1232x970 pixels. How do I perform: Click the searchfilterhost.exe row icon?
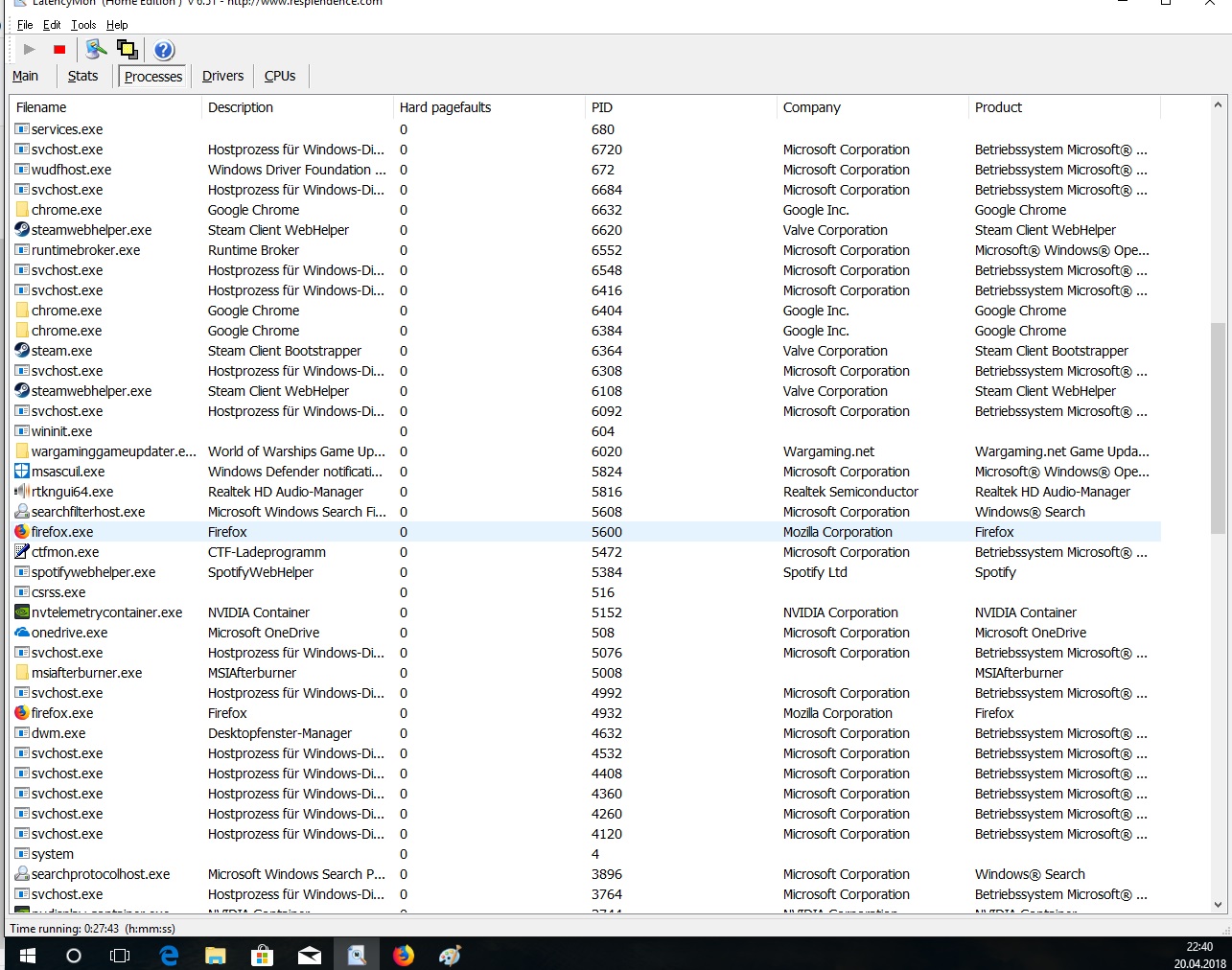(22, 512)
